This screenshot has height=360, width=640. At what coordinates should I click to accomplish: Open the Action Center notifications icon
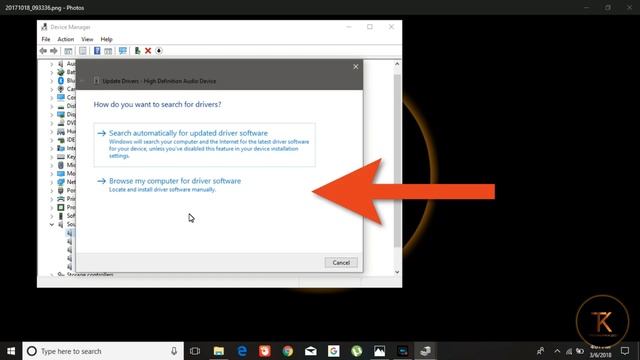(625, 351)
